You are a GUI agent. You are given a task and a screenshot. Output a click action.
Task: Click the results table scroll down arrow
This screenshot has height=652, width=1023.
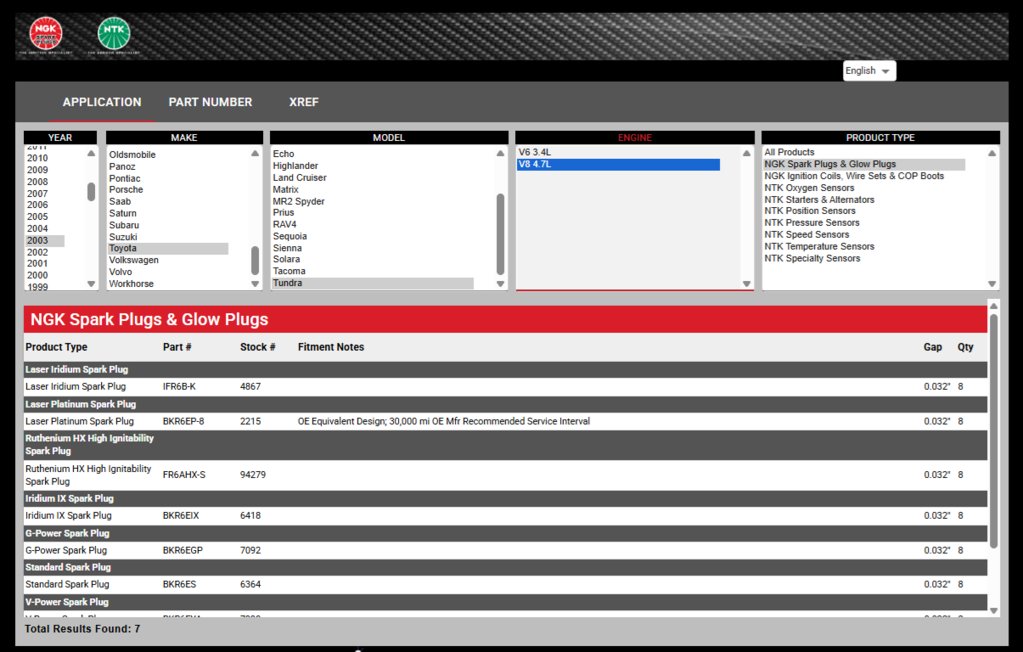point(994,611)
